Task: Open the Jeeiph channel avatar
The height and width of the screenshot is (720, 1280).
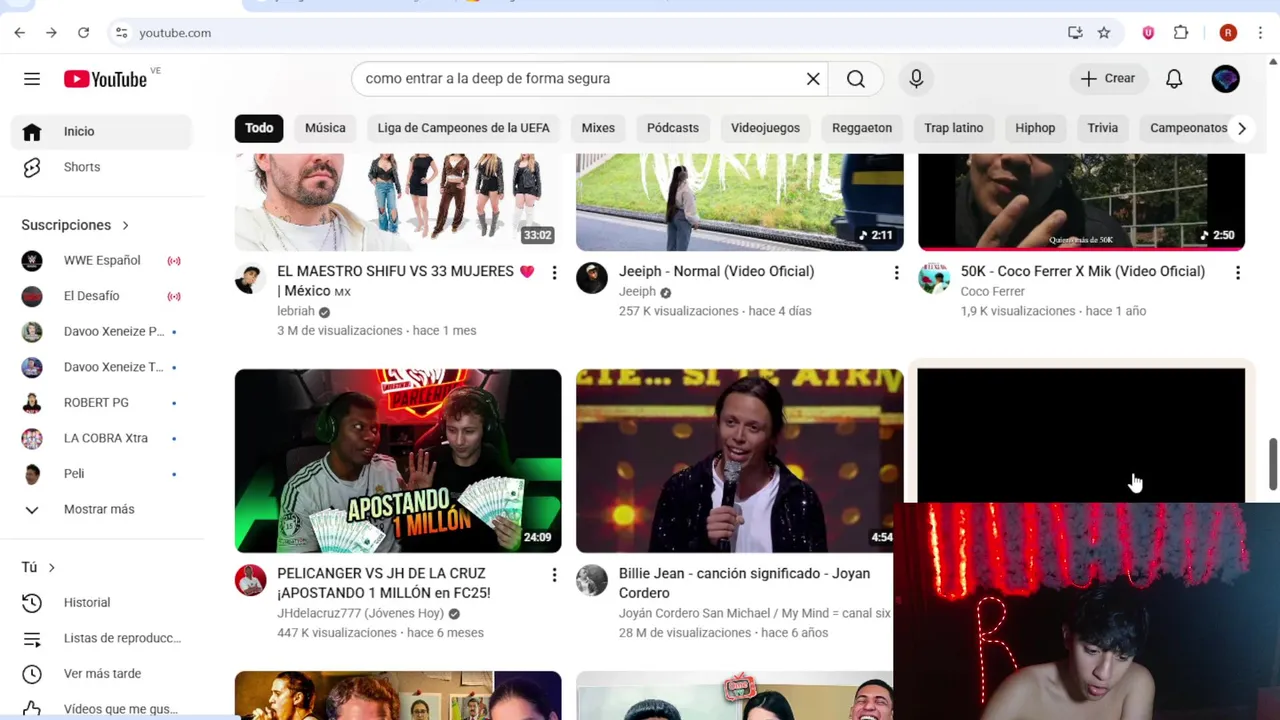Action: click(x=592, y=278)
